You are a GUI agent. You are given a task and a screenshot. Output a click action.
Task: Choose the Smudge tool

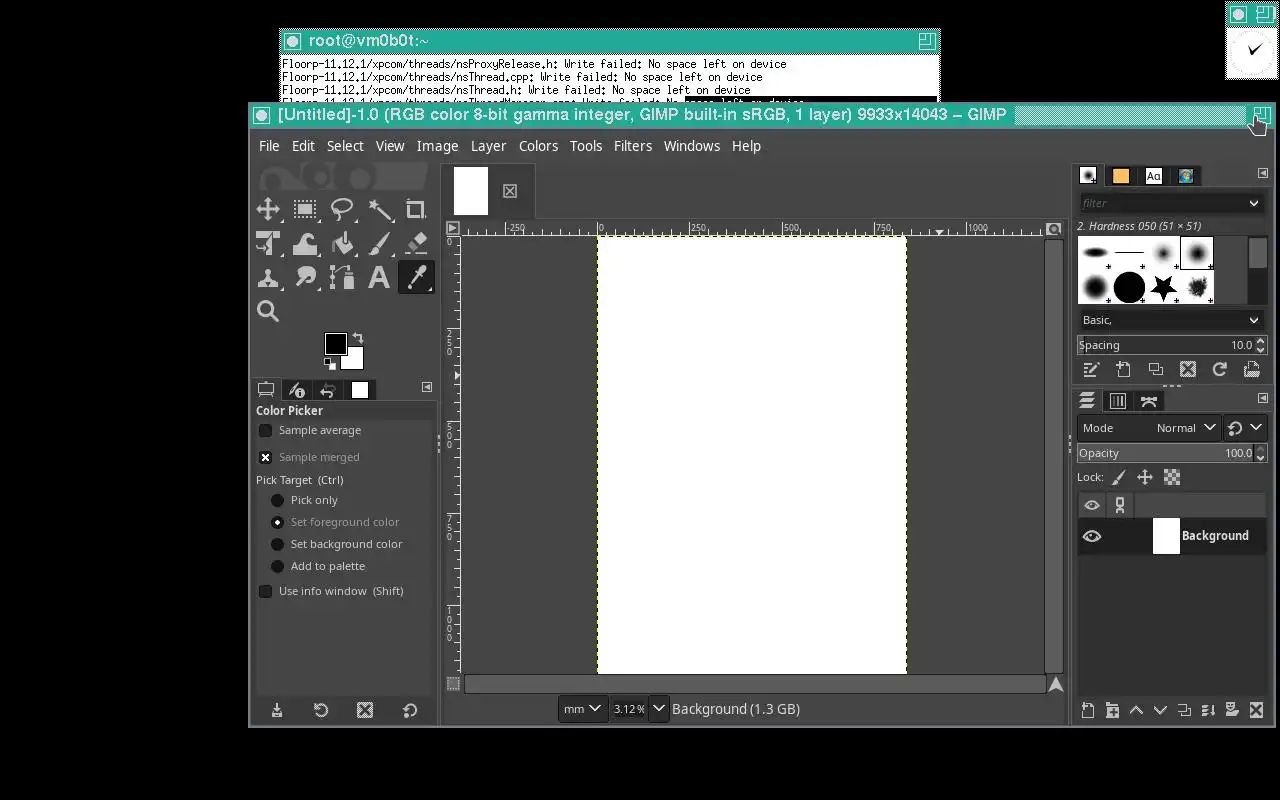305,277
